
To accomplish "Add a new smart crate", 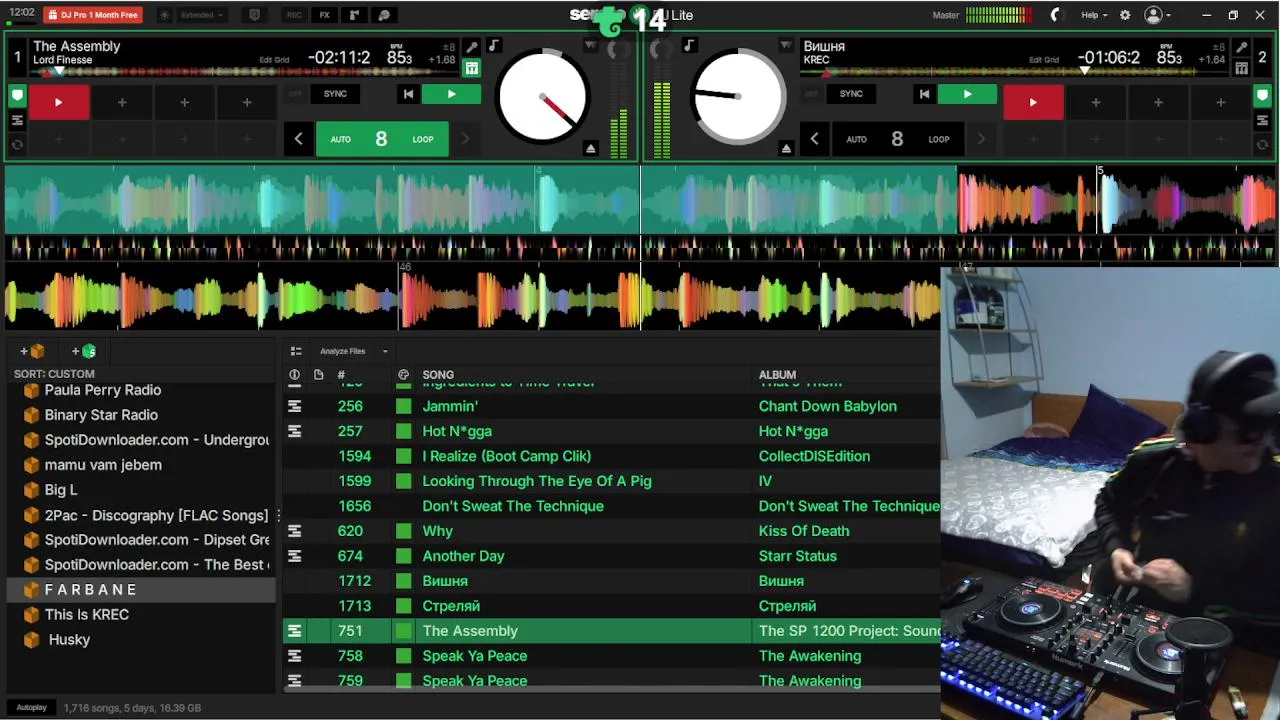I will 84,351.
